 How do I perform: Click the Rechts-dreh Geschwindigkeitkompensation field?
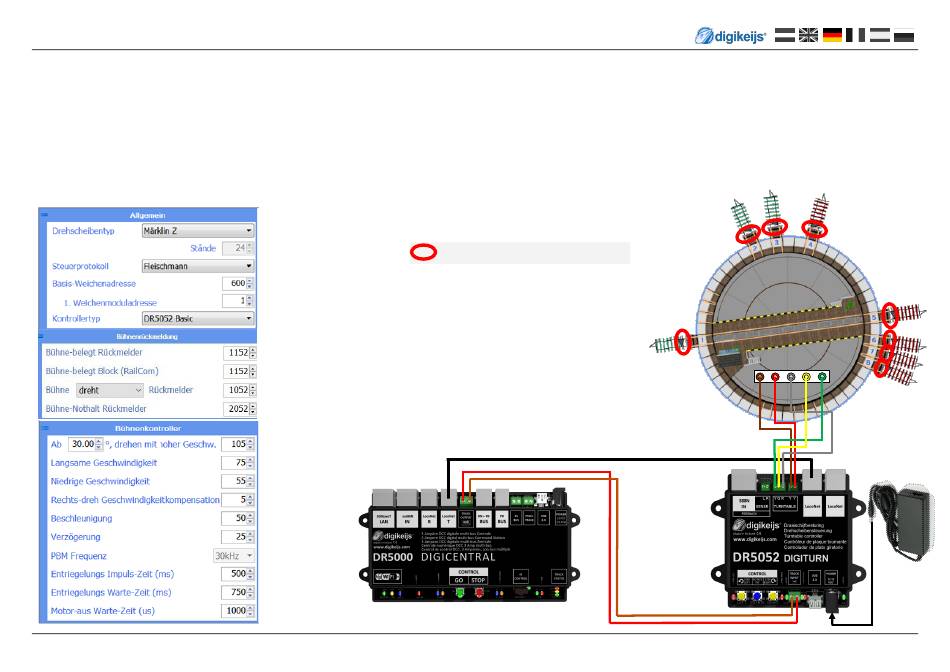pyautogui.click(x=238, y=500)
